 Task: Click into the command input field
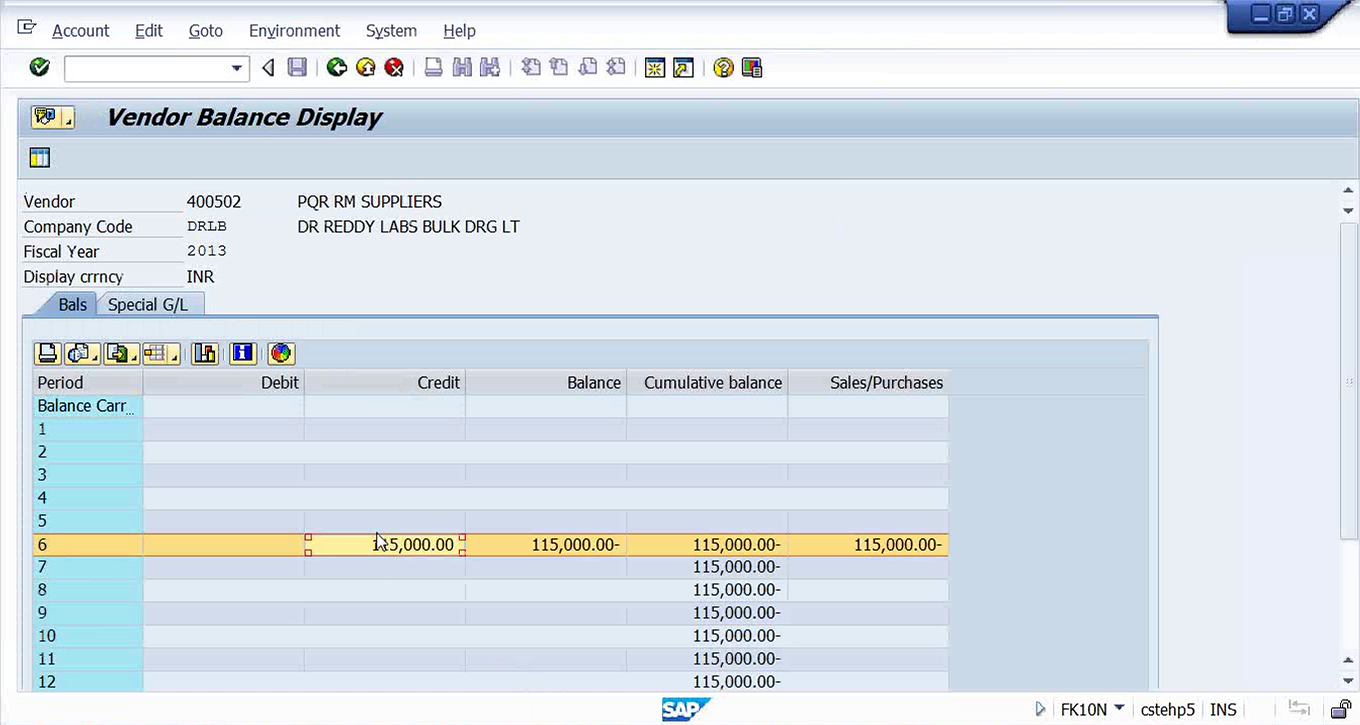146,68
